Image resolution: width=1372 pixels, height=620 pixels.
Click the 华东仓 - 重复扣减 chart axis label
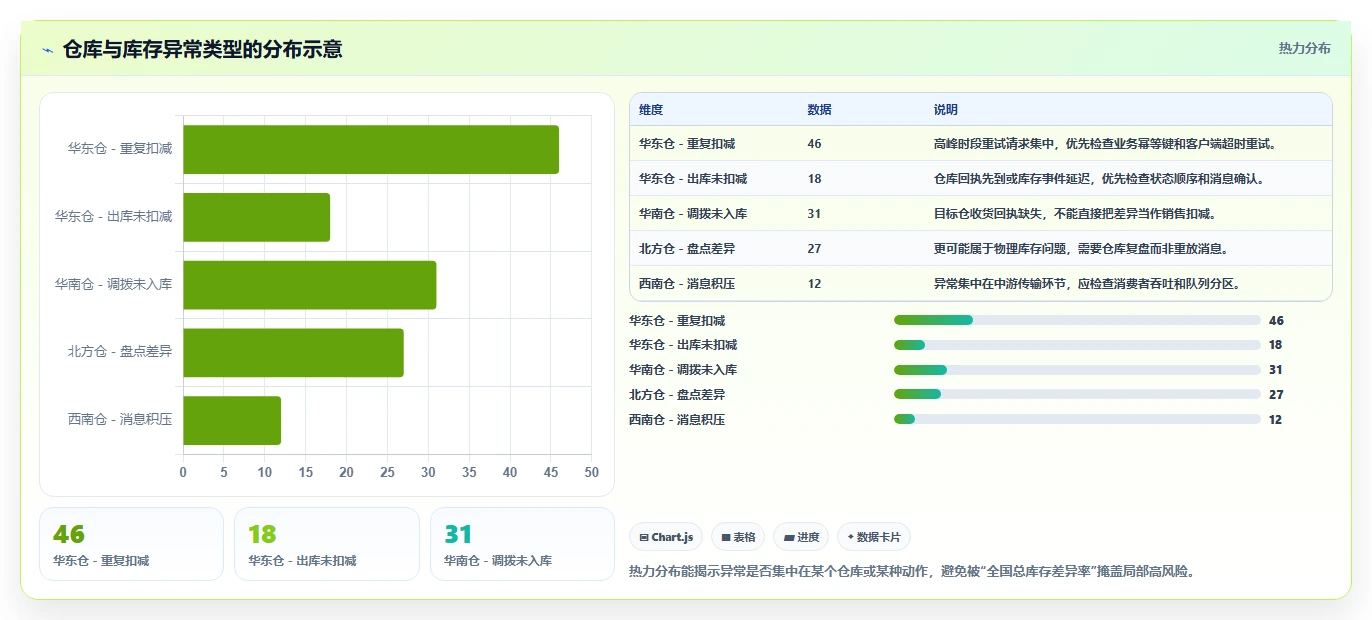[x=120, y=148]
